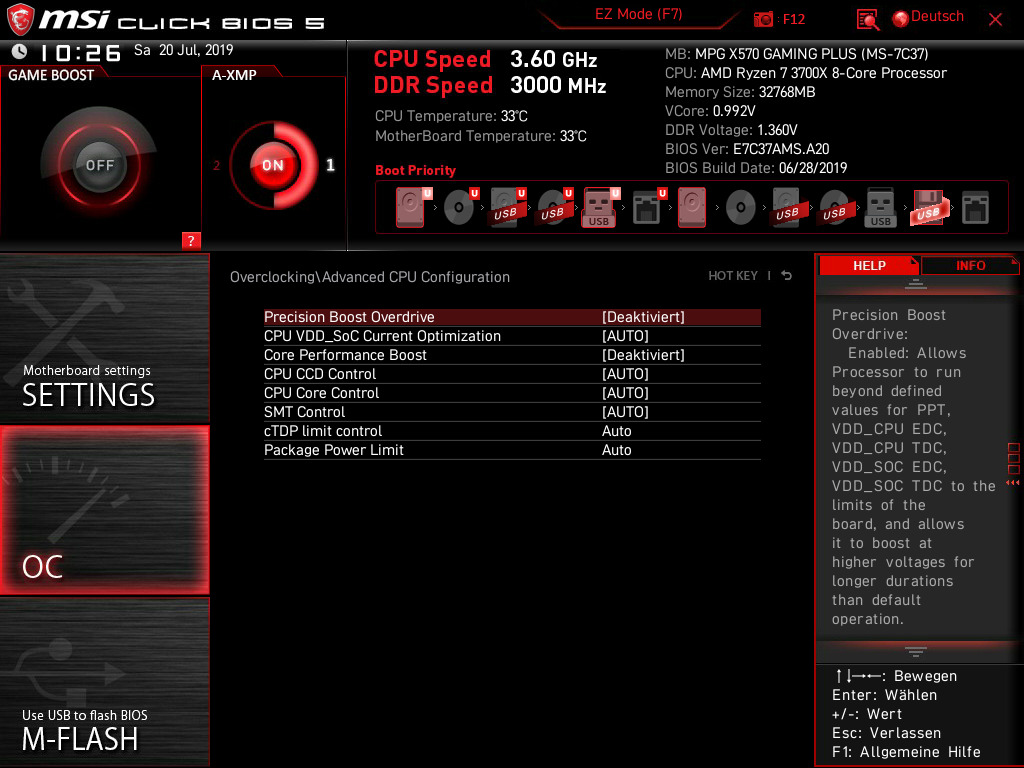Click the Boot Priority label

415,170
